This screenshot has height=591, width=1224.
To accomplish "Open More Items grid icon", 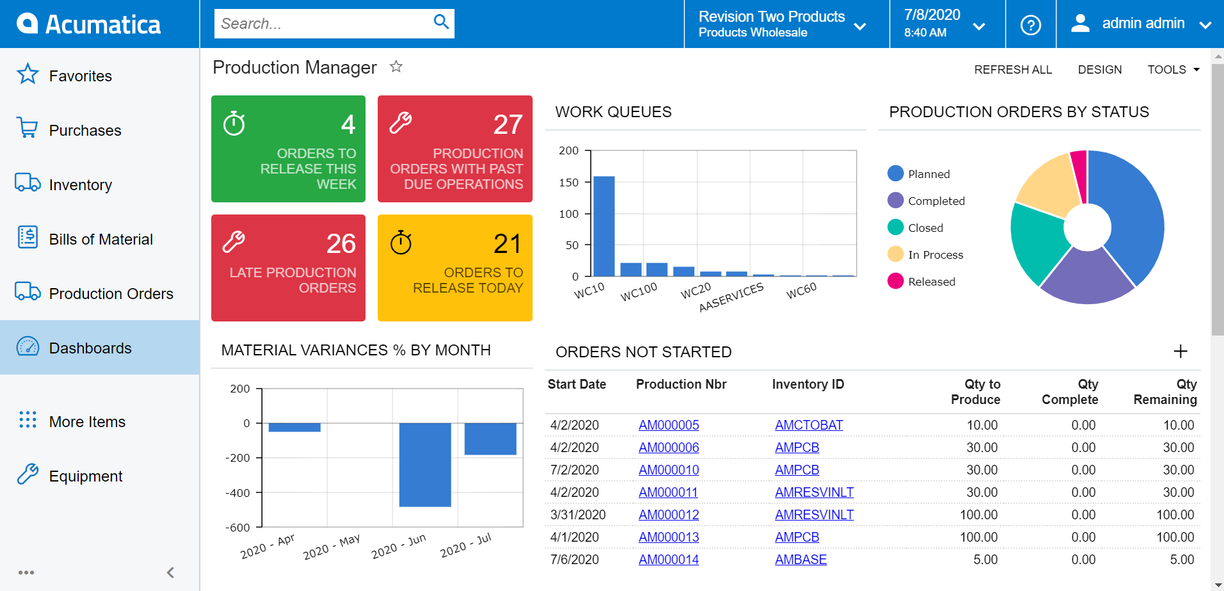I will tap(28, 421).
